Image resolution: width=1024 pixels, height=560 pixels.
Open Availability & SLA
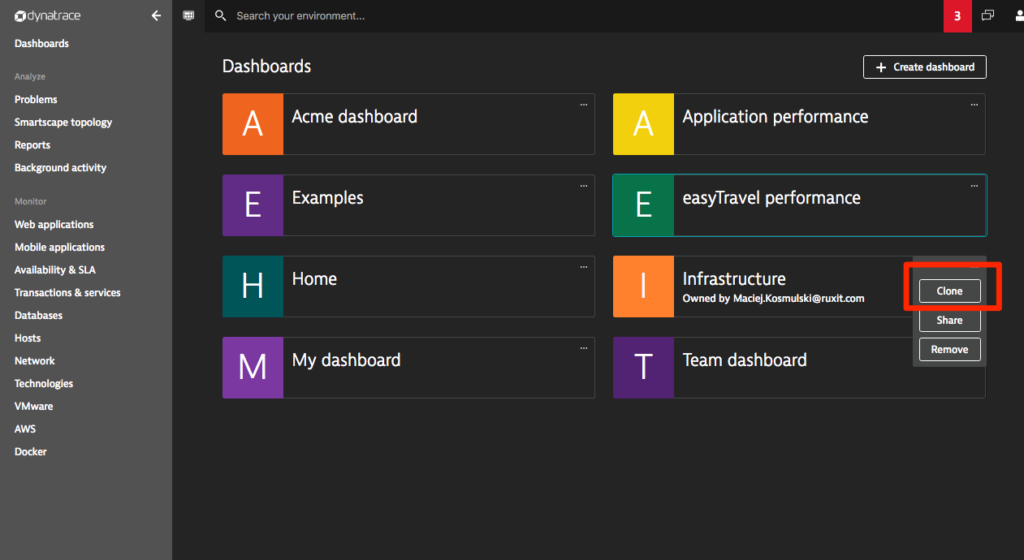(55, 270)
